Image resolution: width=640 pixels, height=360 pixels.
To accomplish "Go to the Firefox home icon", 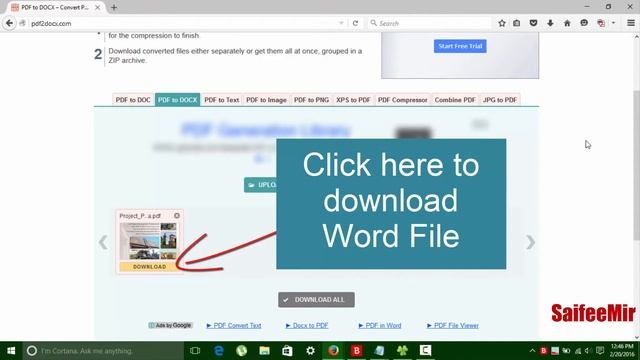I will [567, 23].
